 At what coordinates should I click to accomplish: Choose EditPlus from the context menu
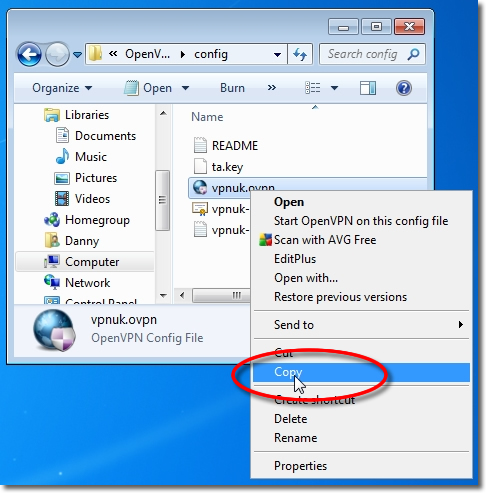(x=361, y=259)
